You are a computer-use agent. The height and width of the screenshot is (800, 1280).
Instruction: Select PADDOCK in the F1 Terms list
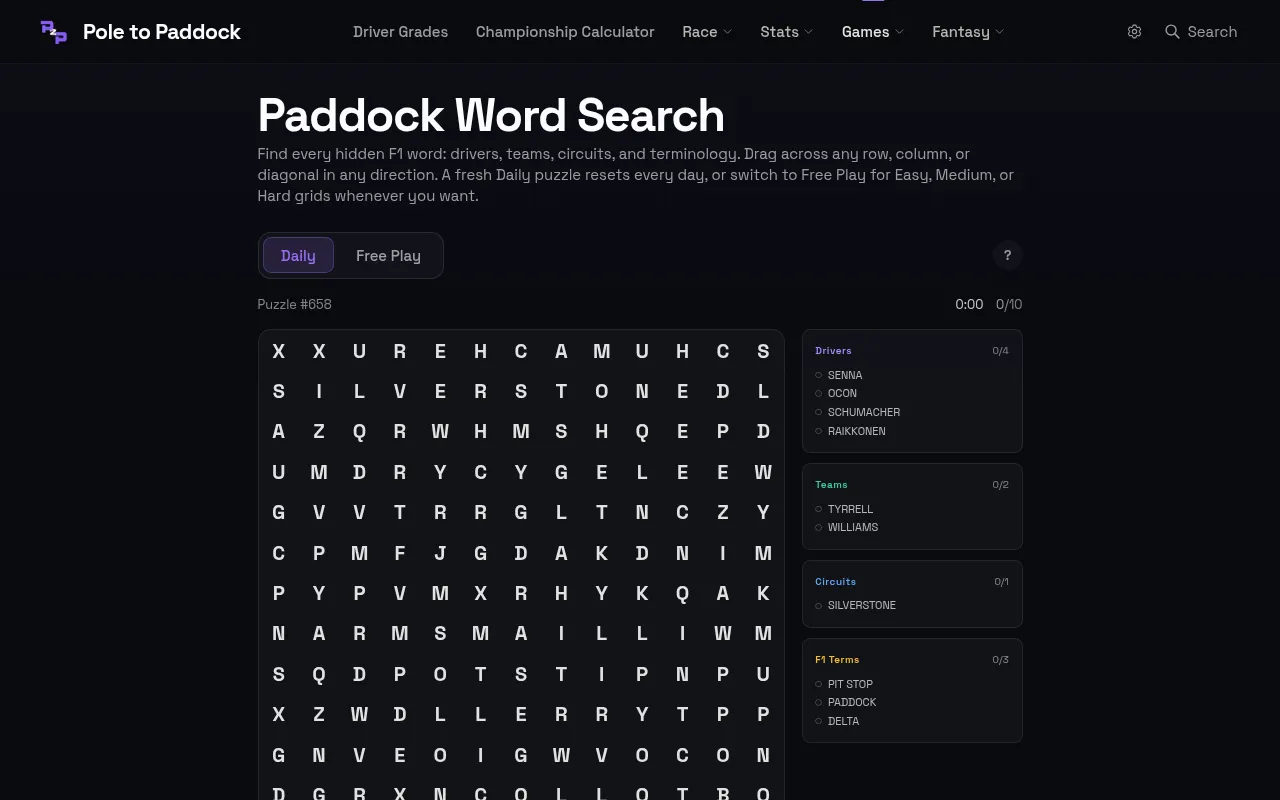tap(852, 702)
